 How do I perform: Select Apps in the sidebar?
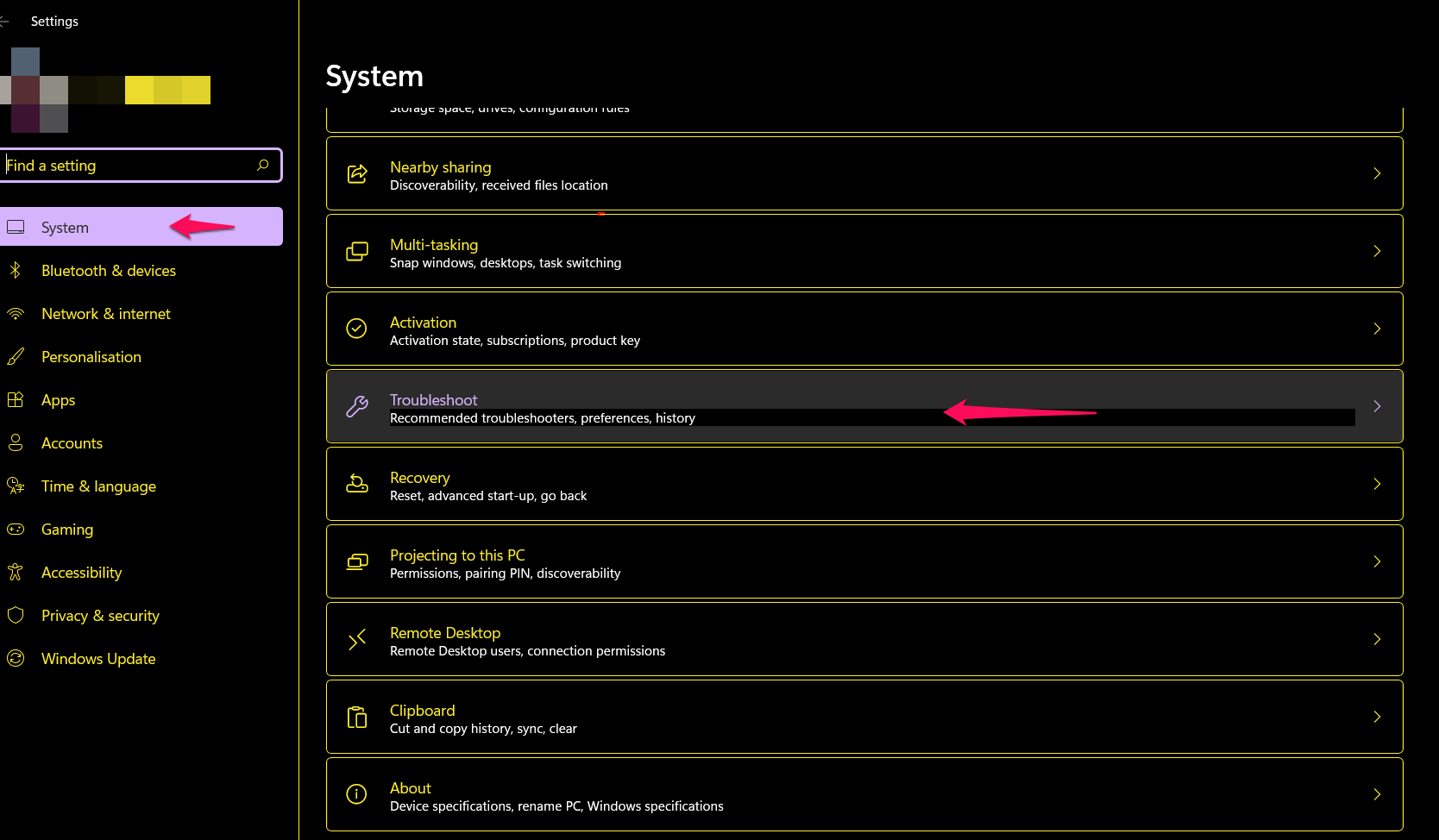(x=58, y=399)
